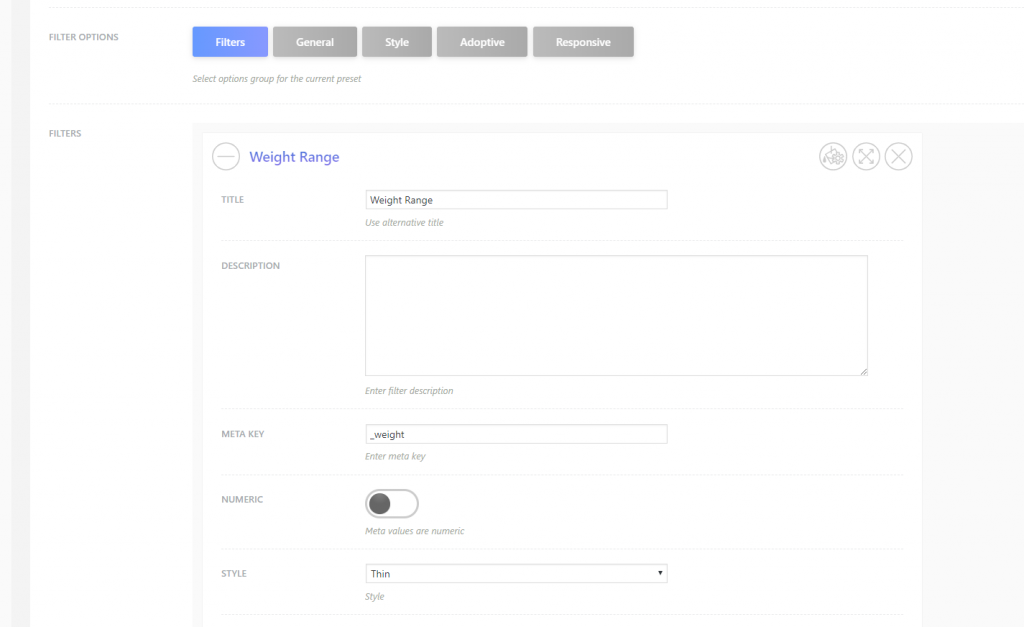Click the TITLE field label
Screen dimensions: 1024x627
[x=232, y=200]
